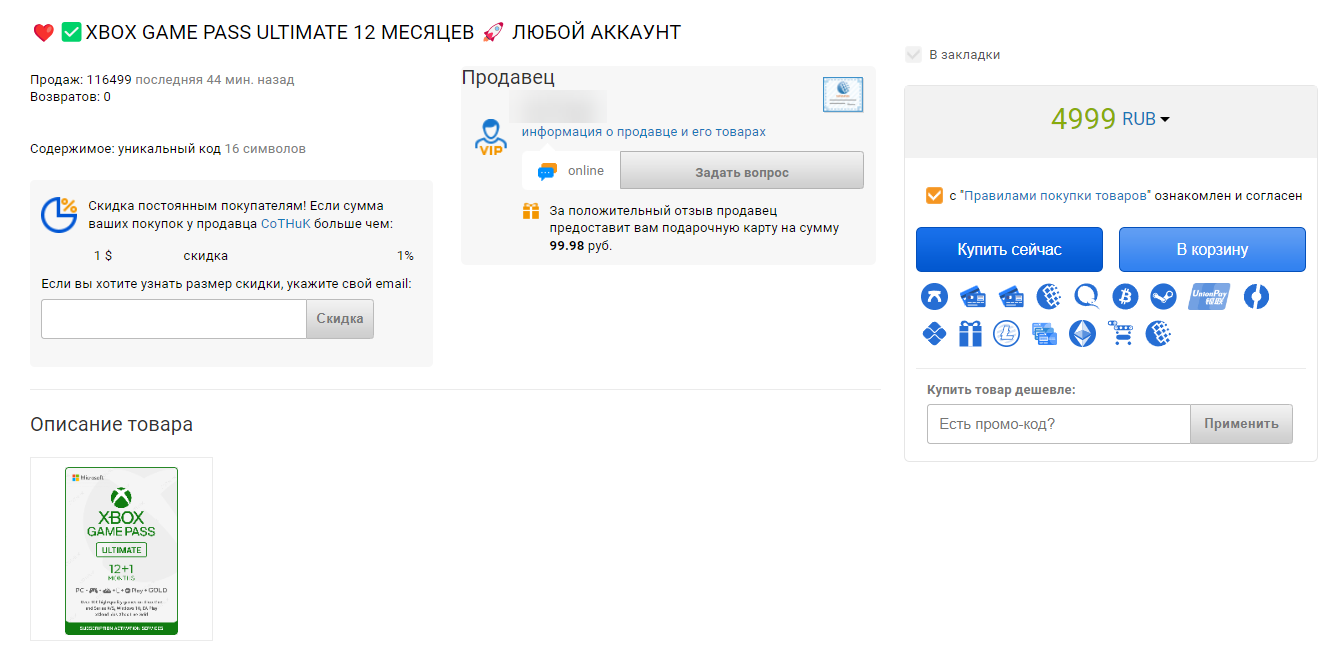Choose the four-diamond clover payment icon
Screen dimensions: 1332x671
click(935, 333)
